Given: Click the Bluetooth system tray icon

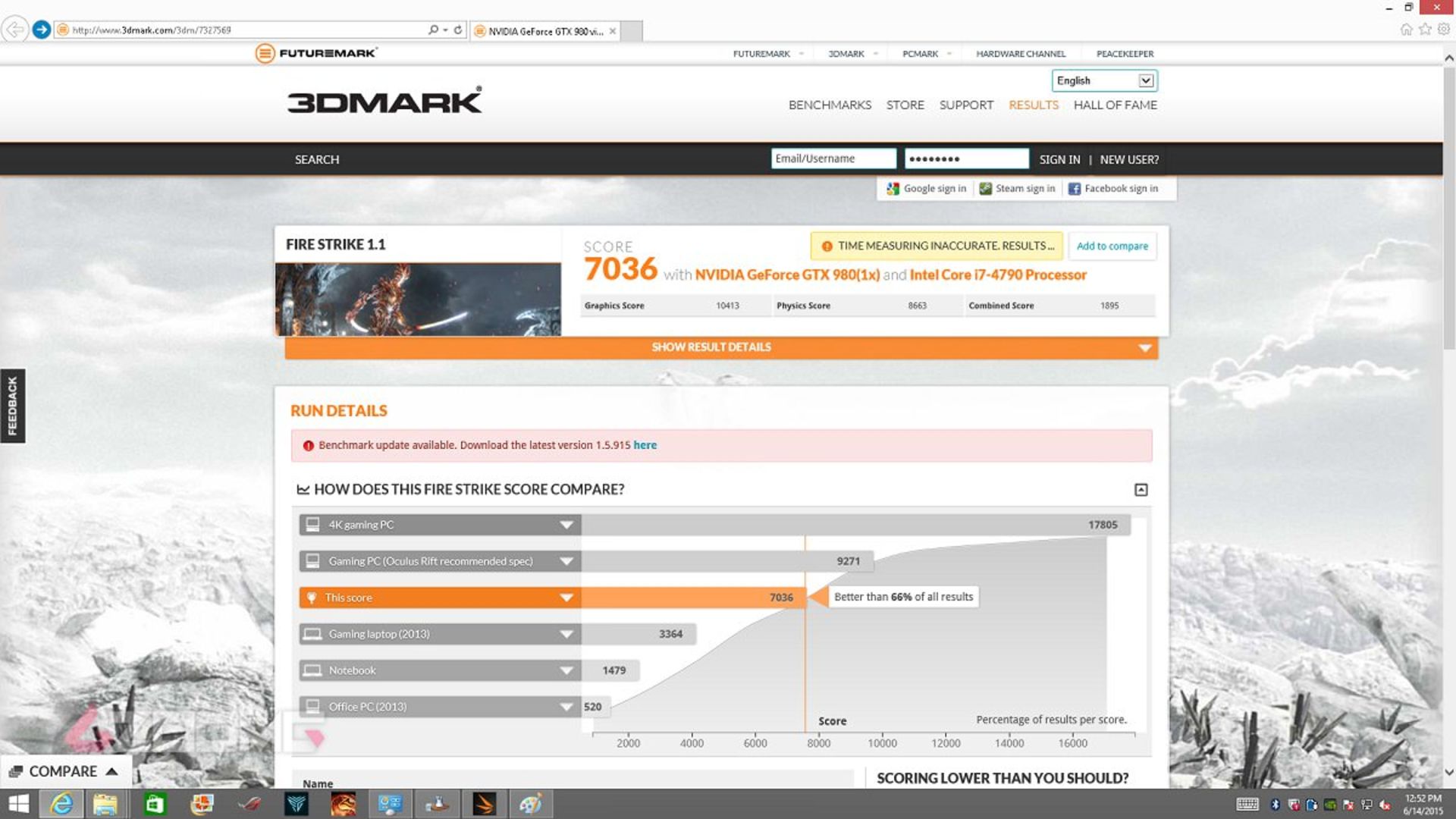Looking at the screenshot, I should coord(1276,805).
